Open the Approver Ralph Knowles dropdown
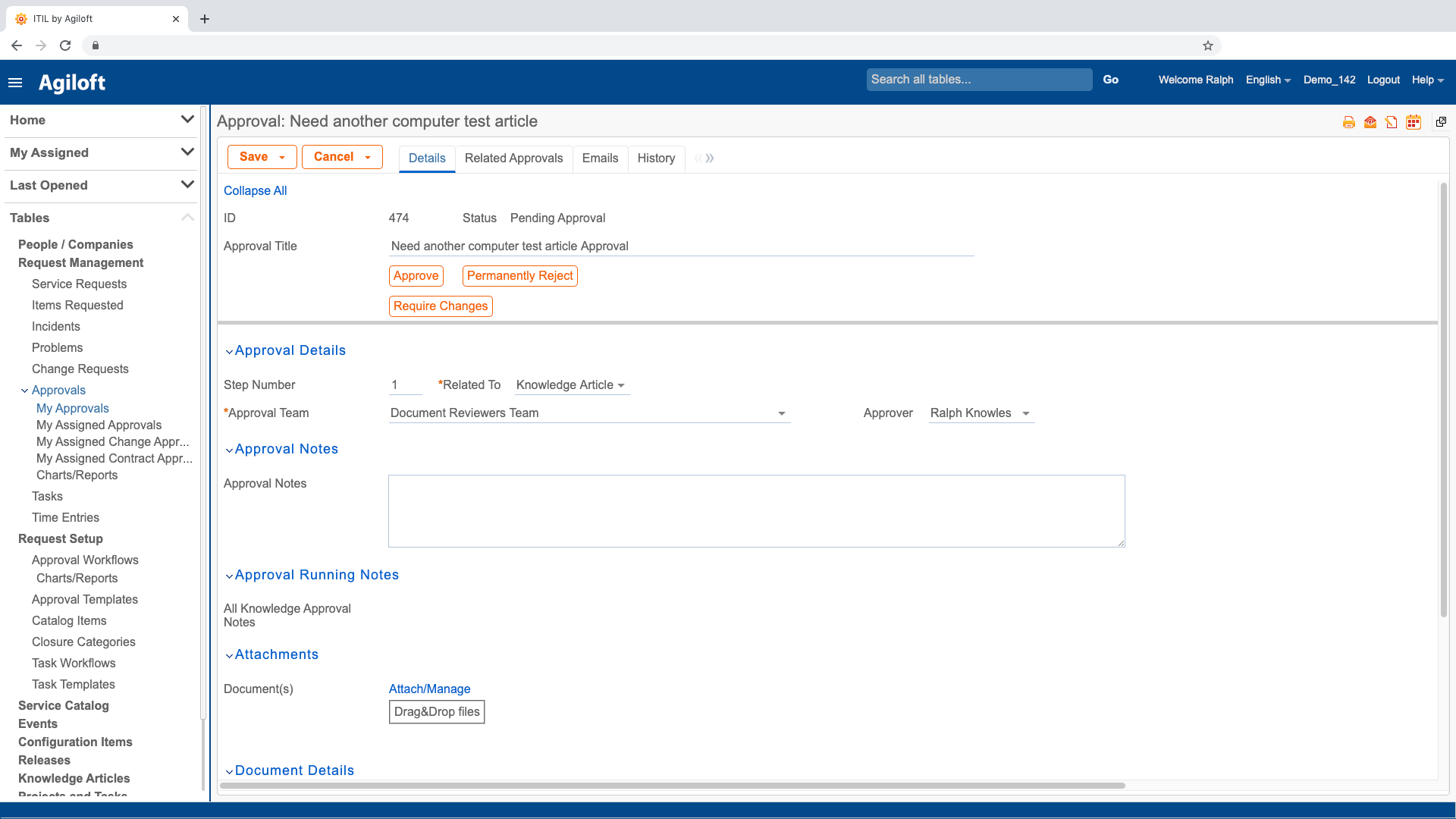1456x819 pixels. click(1025, 413)
